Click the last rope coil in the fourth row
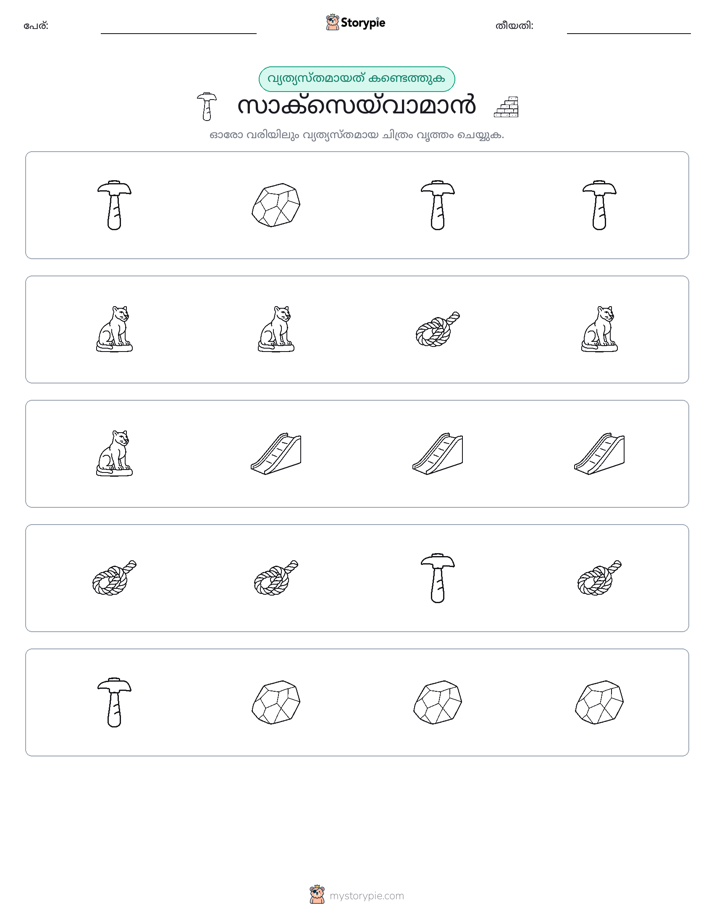The width and height of the screenshot is (714, 924). tap(599, 578)
